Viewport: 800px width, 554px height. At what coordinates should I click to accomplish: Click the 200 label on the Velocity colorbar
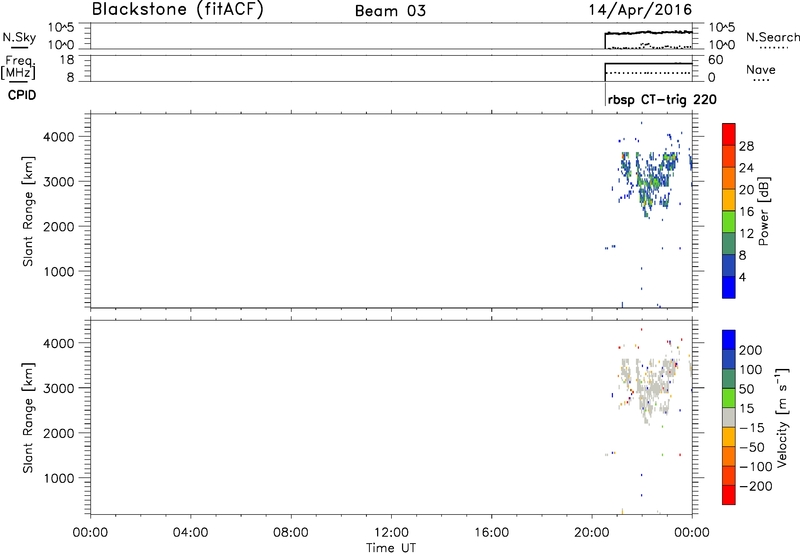click(751, 350)
